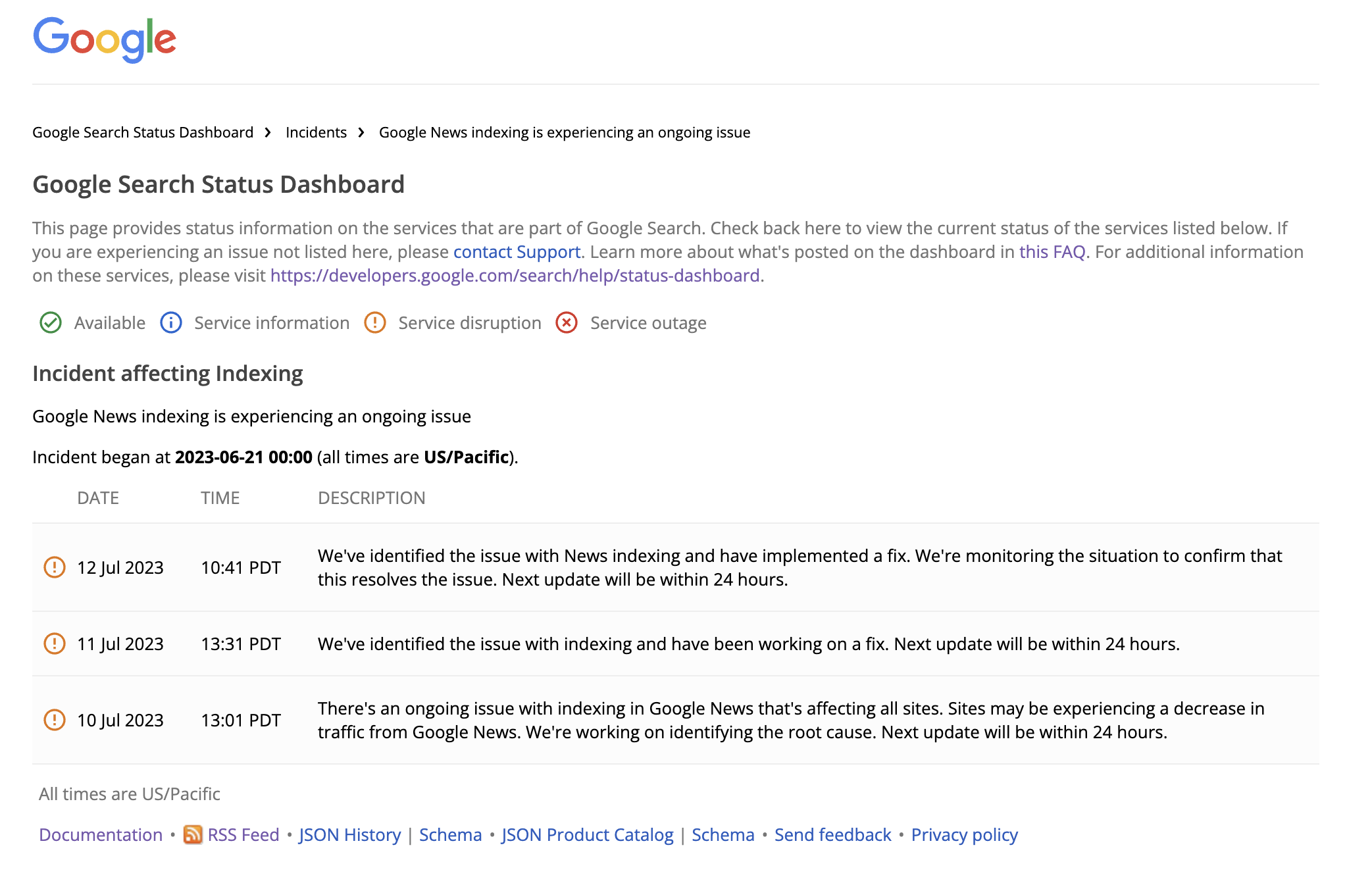
Task: Click the DESCRIPTION column header
Action: coord(372,498)
